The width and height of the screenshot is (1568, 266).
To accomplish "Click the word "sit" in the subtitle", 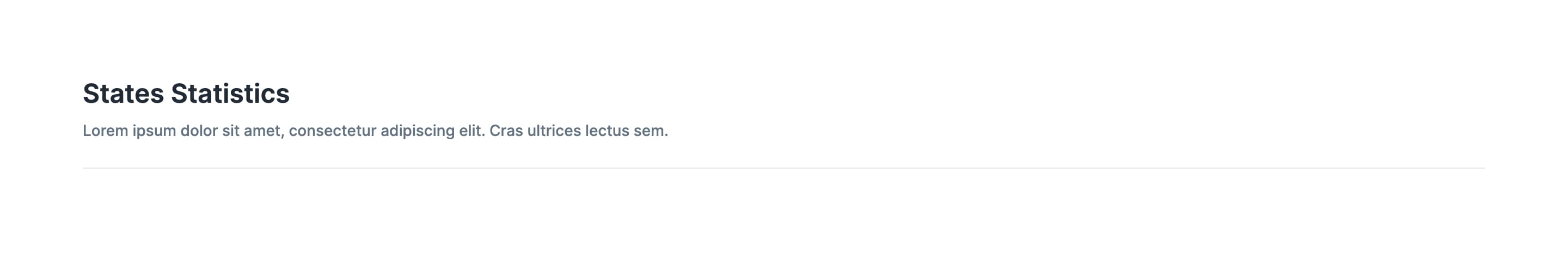I will (x=231, y=131).
